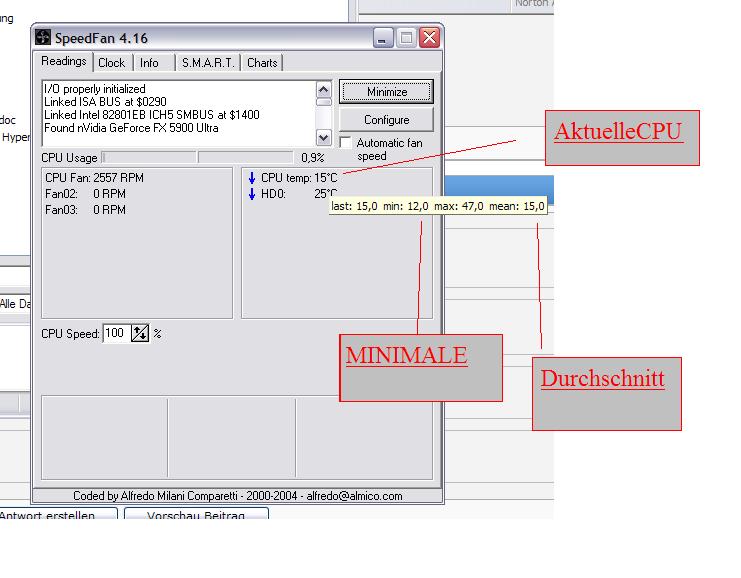Close the SpeedFan window
The width and height of the screenshot is (741, 578).
pyautogui.click(x=430, y=38)
